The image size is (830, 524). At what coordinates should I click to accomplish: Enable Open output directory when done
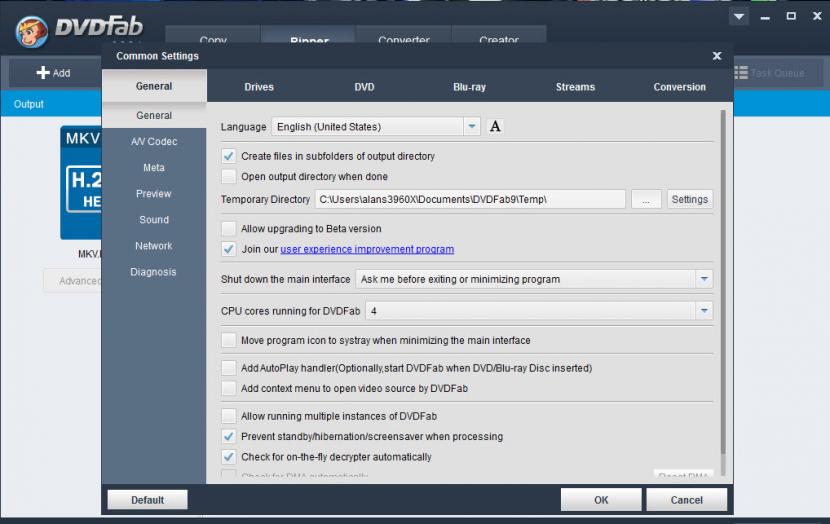tap(229, 176)
